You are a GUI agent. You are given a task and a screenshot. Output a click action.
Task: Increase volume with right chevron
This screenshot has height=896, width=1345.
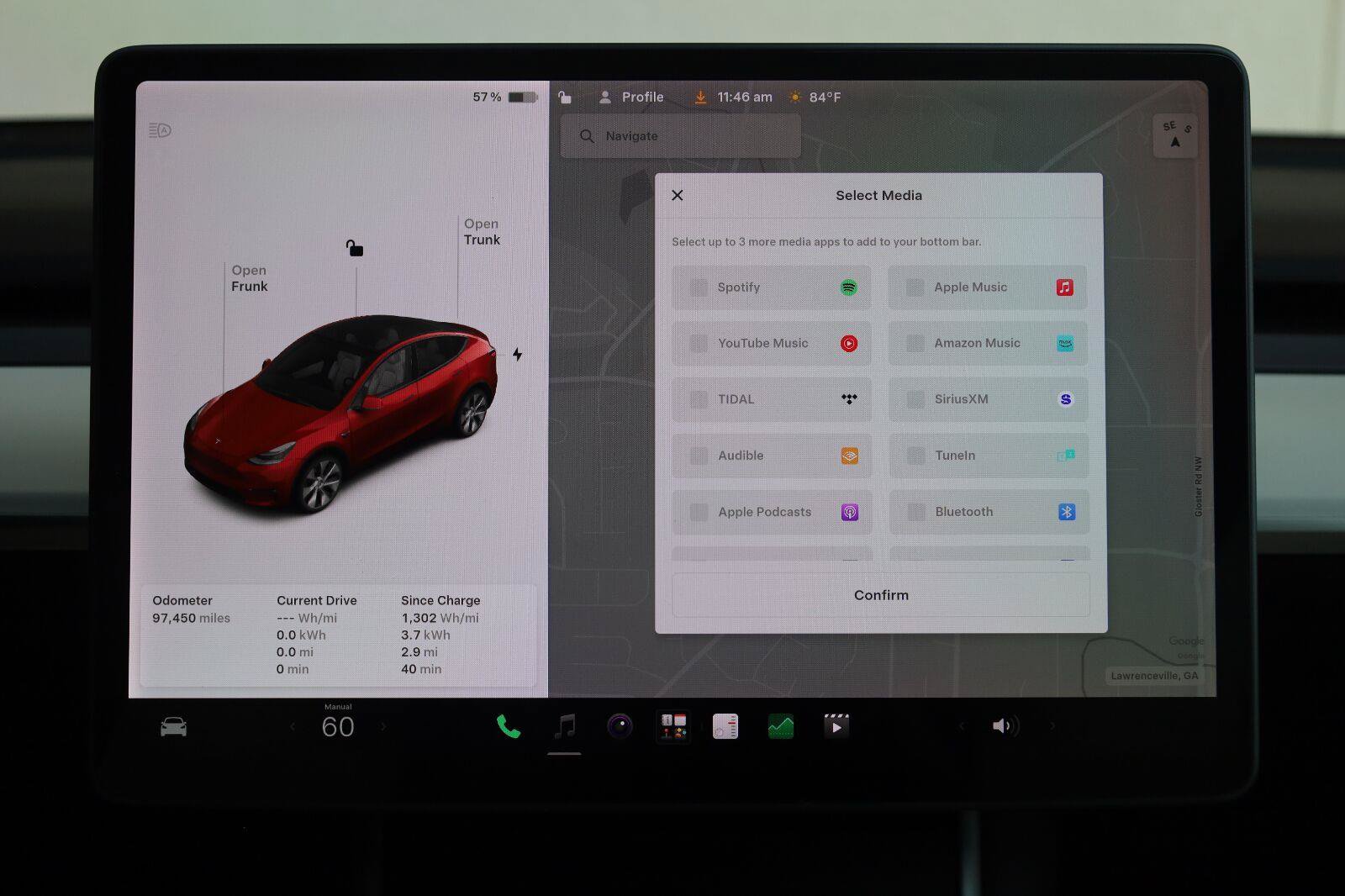click(x=1052, y=725)
